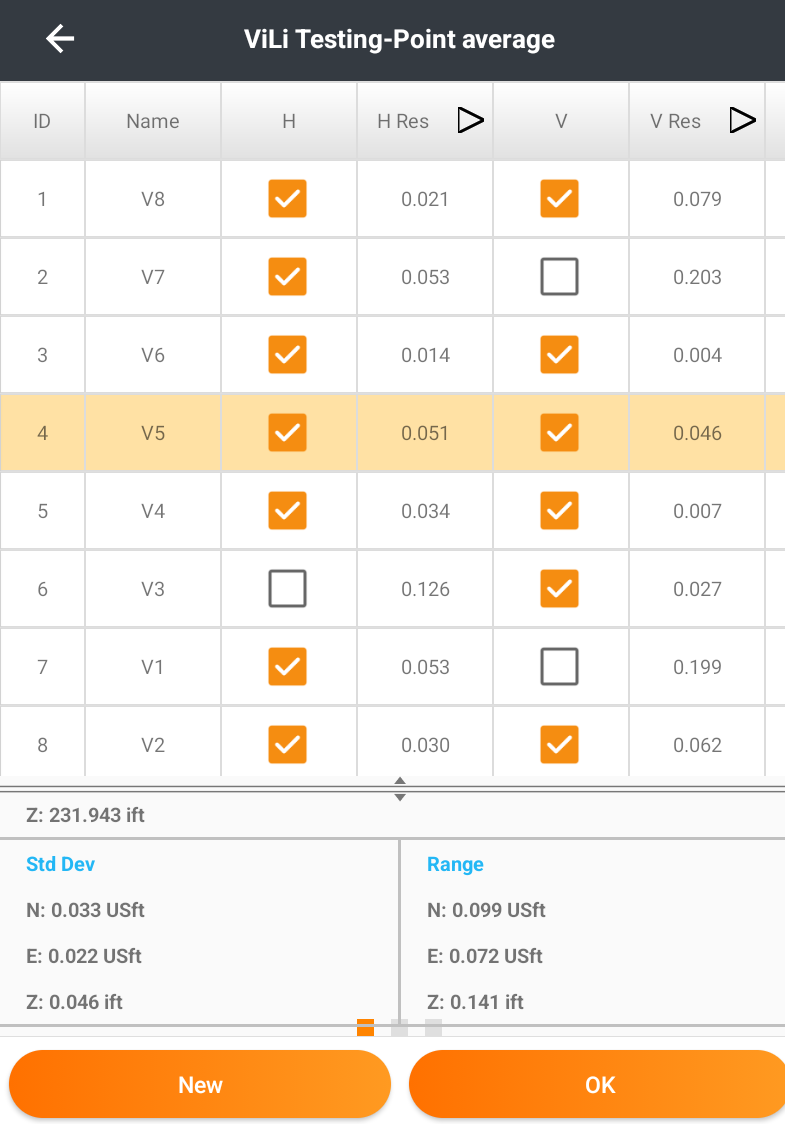Open the Std Dev section heading

pos(60,864)
